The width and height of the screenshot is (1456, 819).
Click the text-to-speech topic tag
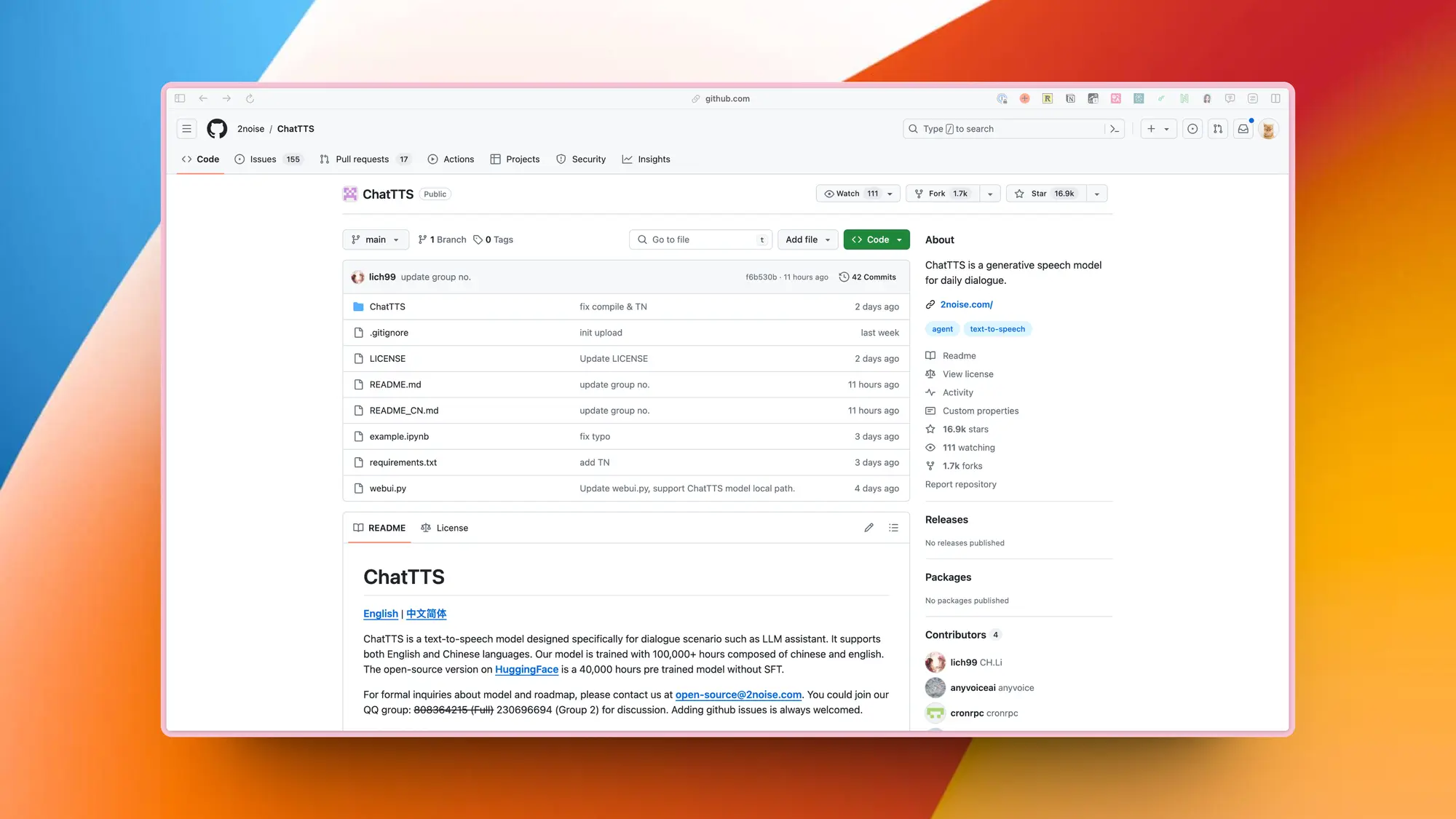pos(997,329)
